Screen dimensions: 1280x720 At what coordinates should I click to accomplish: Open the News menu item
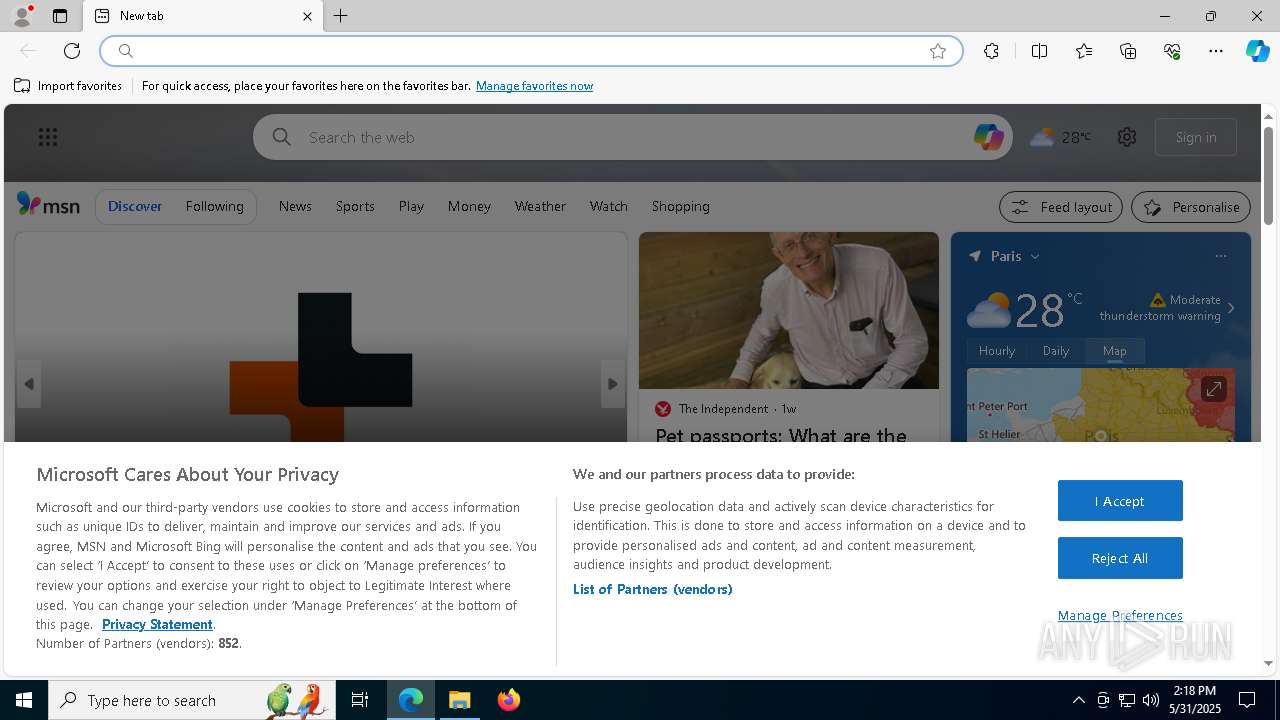(295, 206)
